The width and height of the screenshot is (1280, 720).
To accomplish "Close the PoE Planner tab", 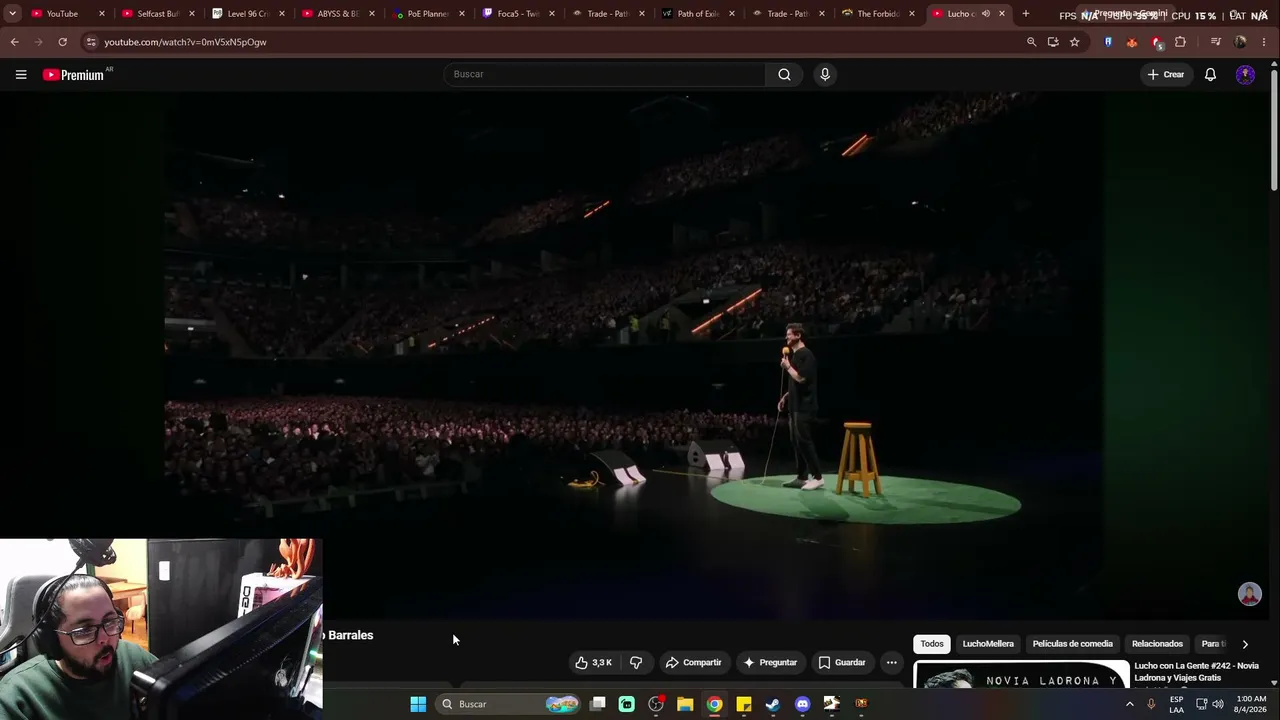I will tap(462, 14).
